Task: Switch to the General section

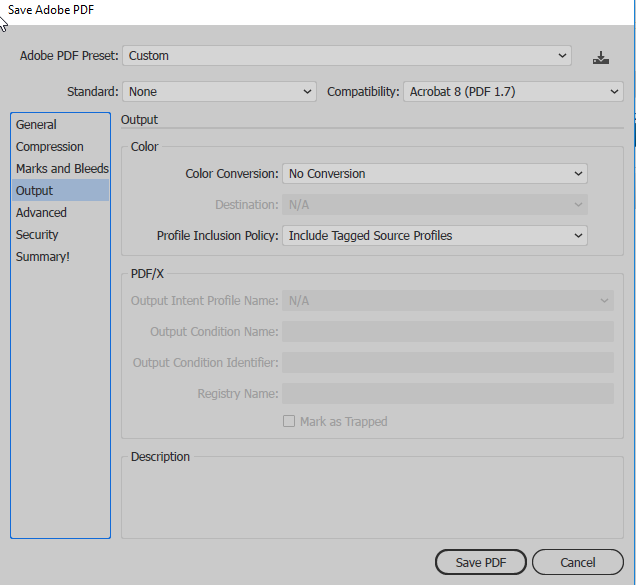Action: [60, 125]
